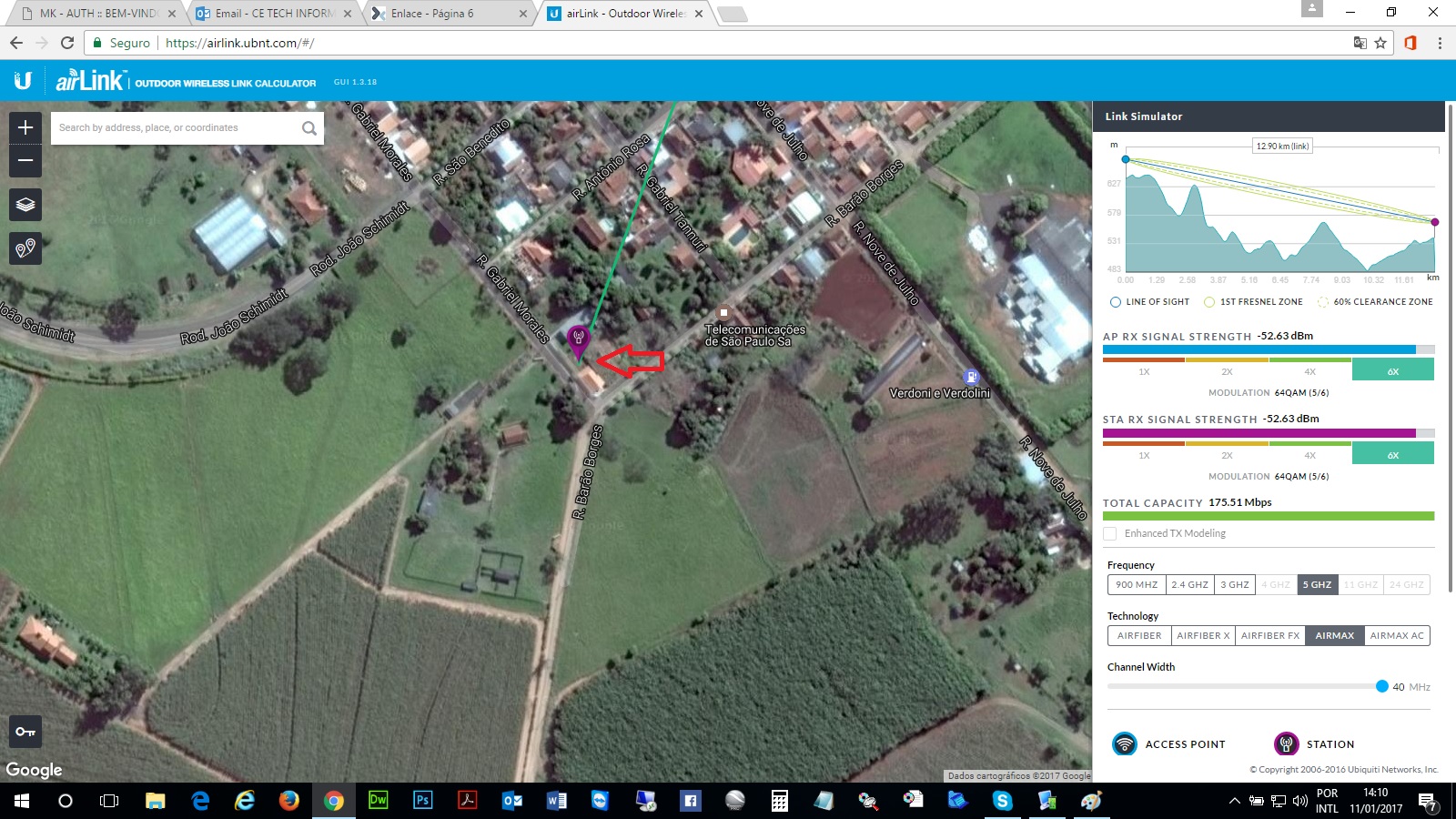Click the Google logo on the map
This screenshot has height=819, width=1456.
point(34,770)
